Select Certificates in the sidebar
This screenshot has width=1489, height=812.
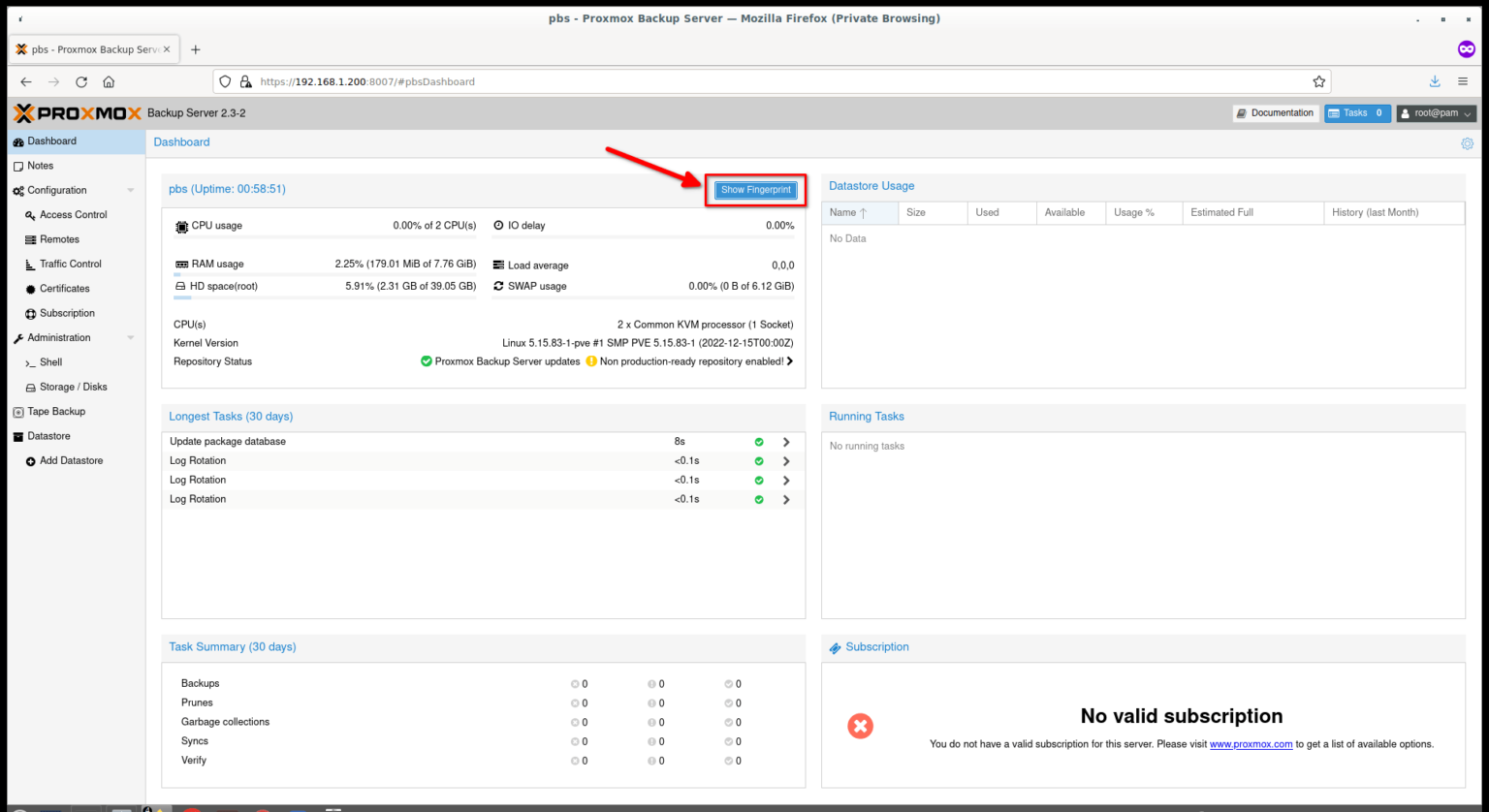pos(64,289)
